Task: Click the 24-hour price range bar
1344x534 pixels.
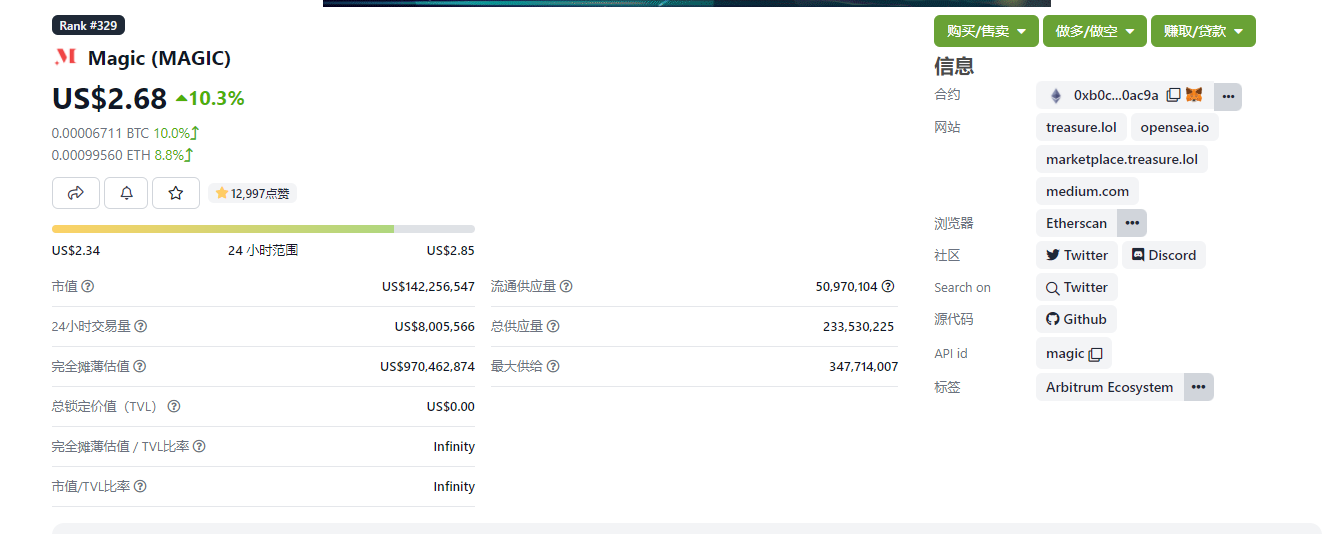Action: [263, 229]
